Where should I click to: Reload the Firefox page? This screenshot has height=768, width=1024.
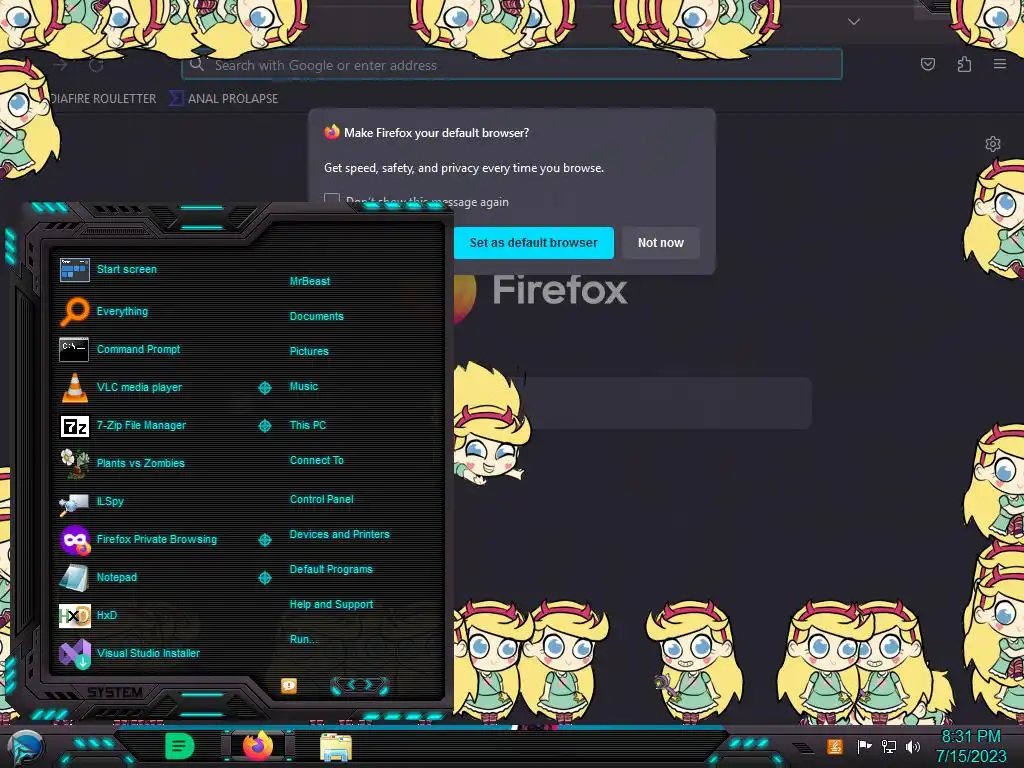click(x=96, y=65)
